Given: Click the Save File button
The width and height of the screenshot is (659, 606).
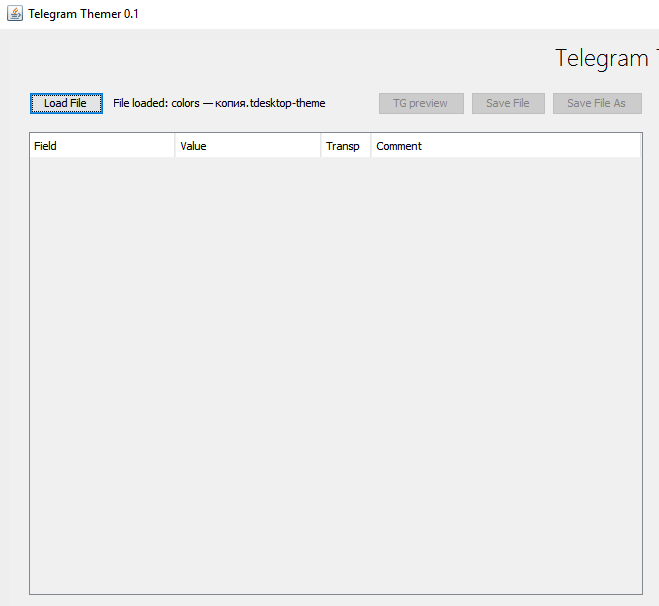Looking at the screenshot, I should coord(508,103).
